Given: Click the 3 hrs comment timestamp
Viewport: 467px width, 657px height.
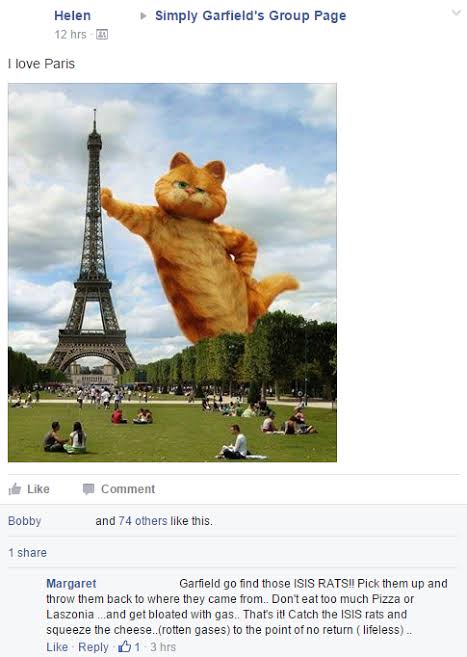Looking at the screenshot, I should pyautogui.click(x=163, y=647).
